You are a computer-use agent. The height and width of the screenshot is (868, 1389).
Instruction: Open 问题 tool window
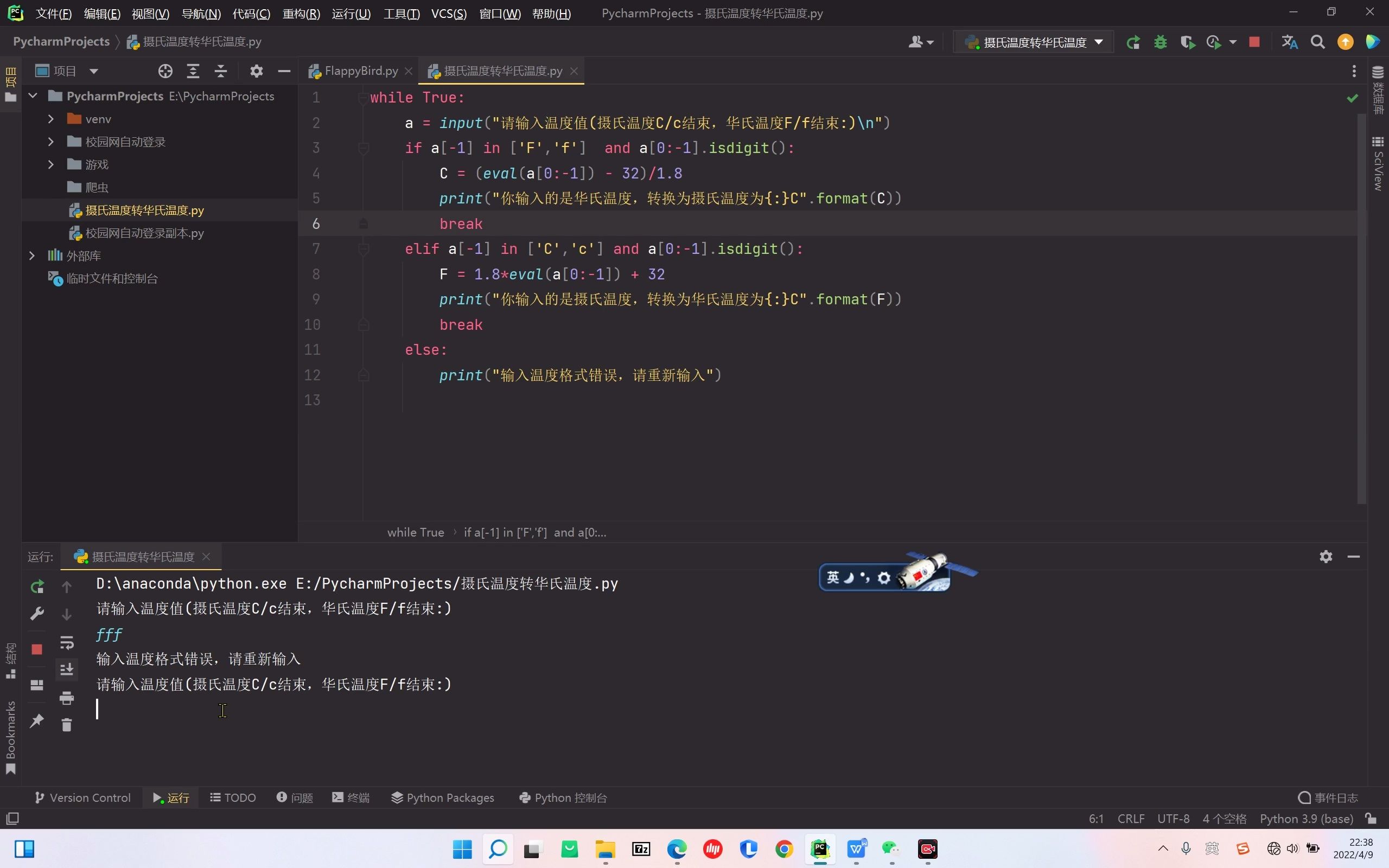[x=295, y=798]
